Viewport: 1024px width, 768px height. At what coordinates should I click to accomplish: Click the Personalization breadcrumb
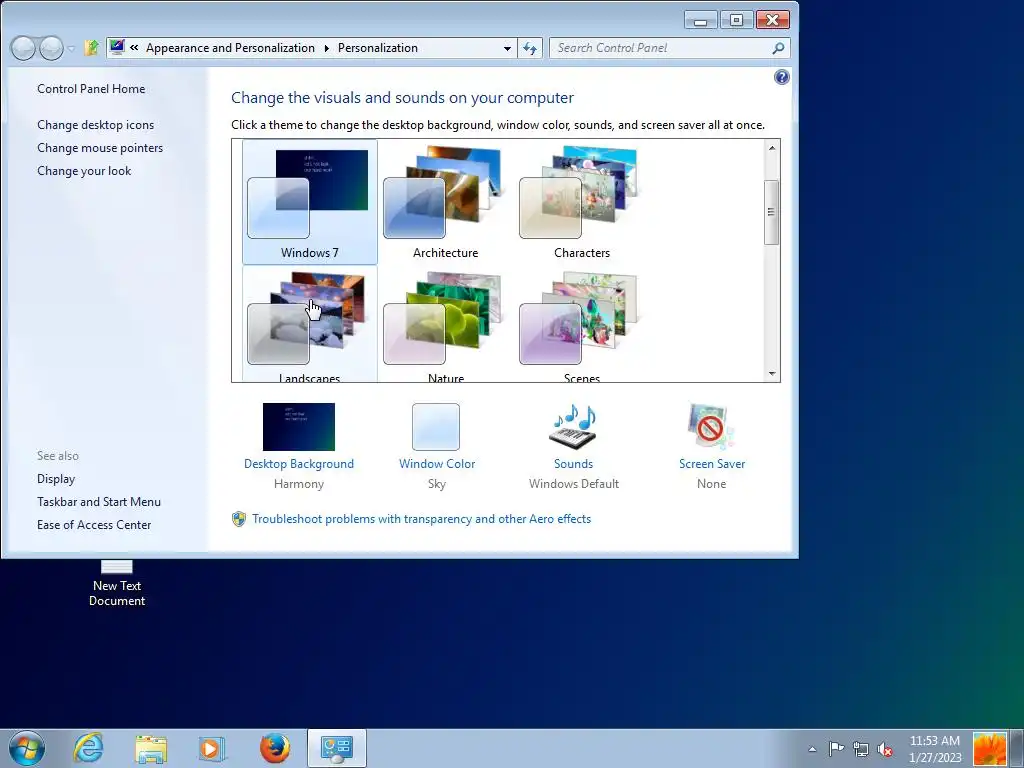[377, 48]
